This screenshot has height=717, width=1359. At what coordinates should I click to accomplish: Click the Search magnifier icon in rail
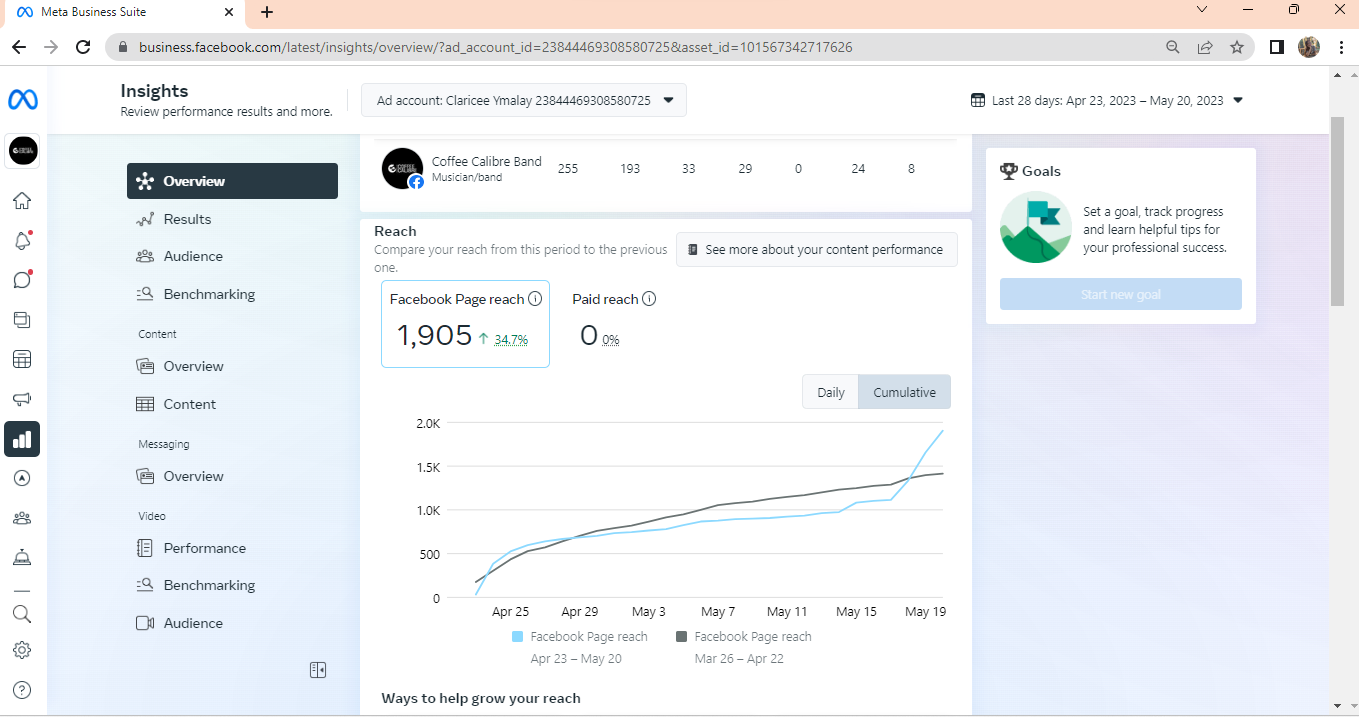pyautogui.click(x=22, y=614)
